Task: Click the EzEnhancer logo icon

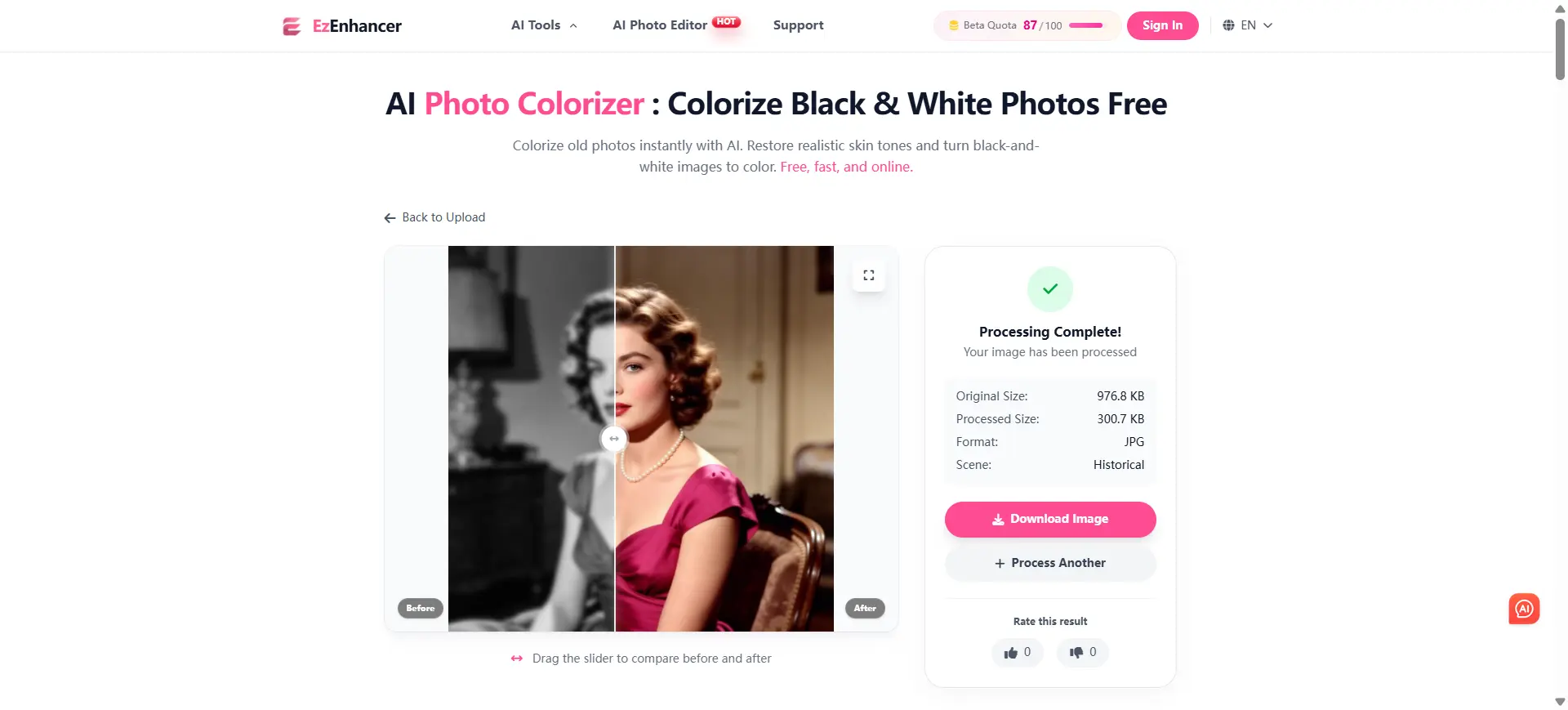Action: [292, 26]
